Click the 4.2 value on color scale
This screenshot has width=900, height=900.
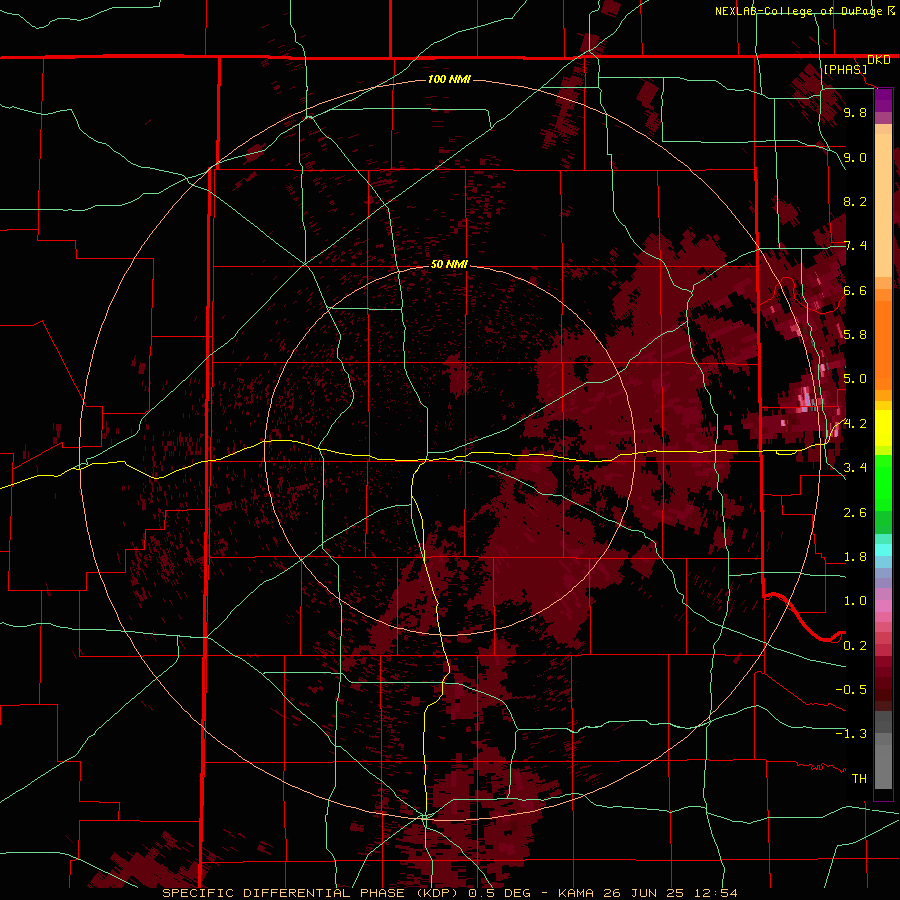click(855, 424)
